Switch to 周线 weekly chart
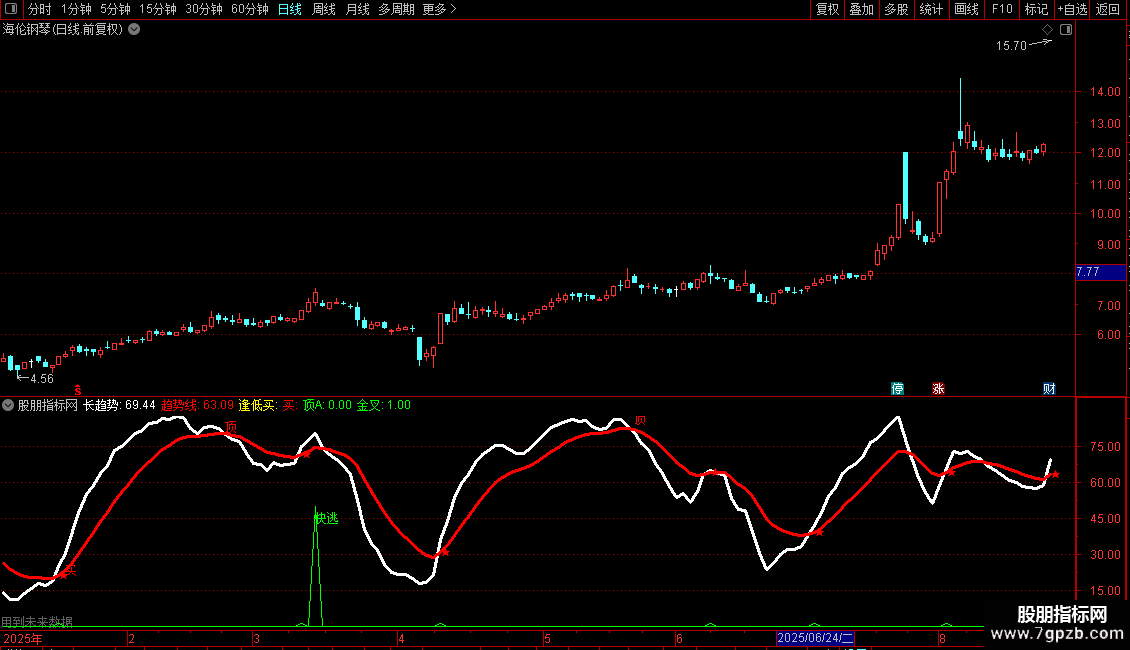The width and height of the screenshot is (1130, 650). pos(324,9)
